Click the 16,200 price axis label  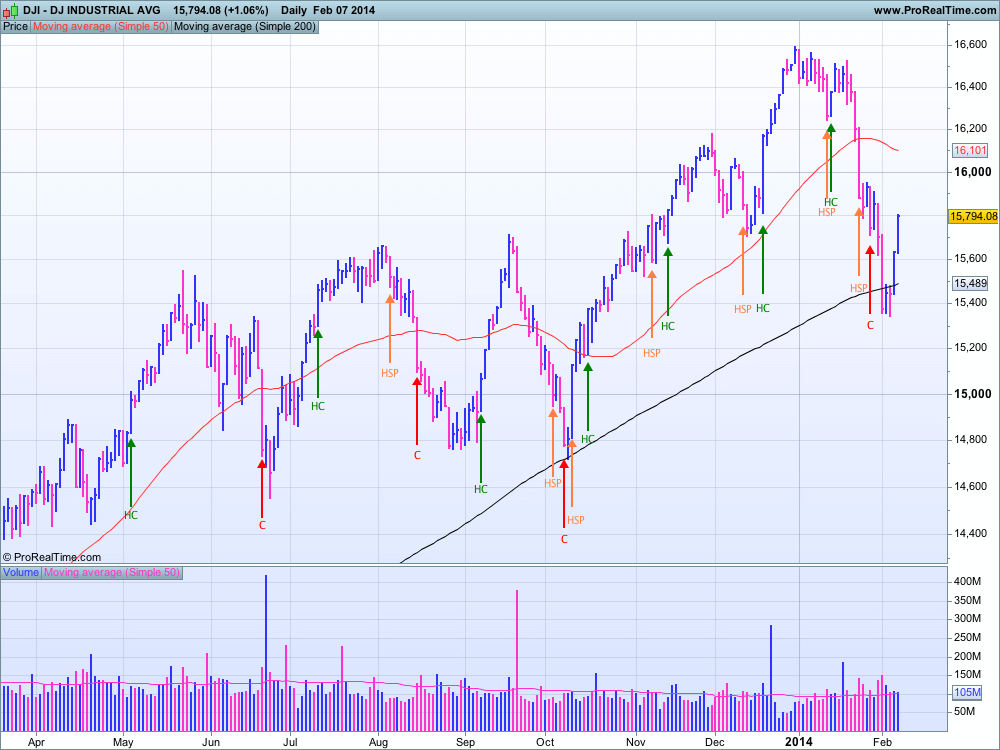pos(970,129)
